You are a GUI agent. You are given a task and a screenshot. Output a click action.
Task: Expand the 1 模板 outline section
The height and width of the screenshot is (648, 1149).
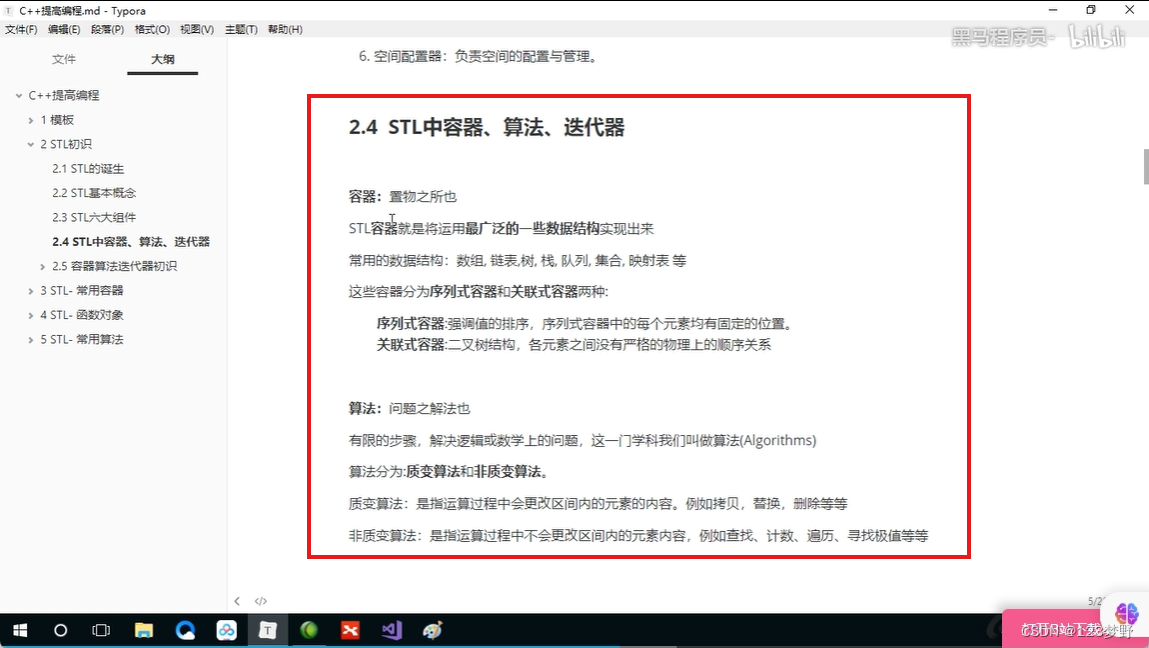(x=32, y=119)
